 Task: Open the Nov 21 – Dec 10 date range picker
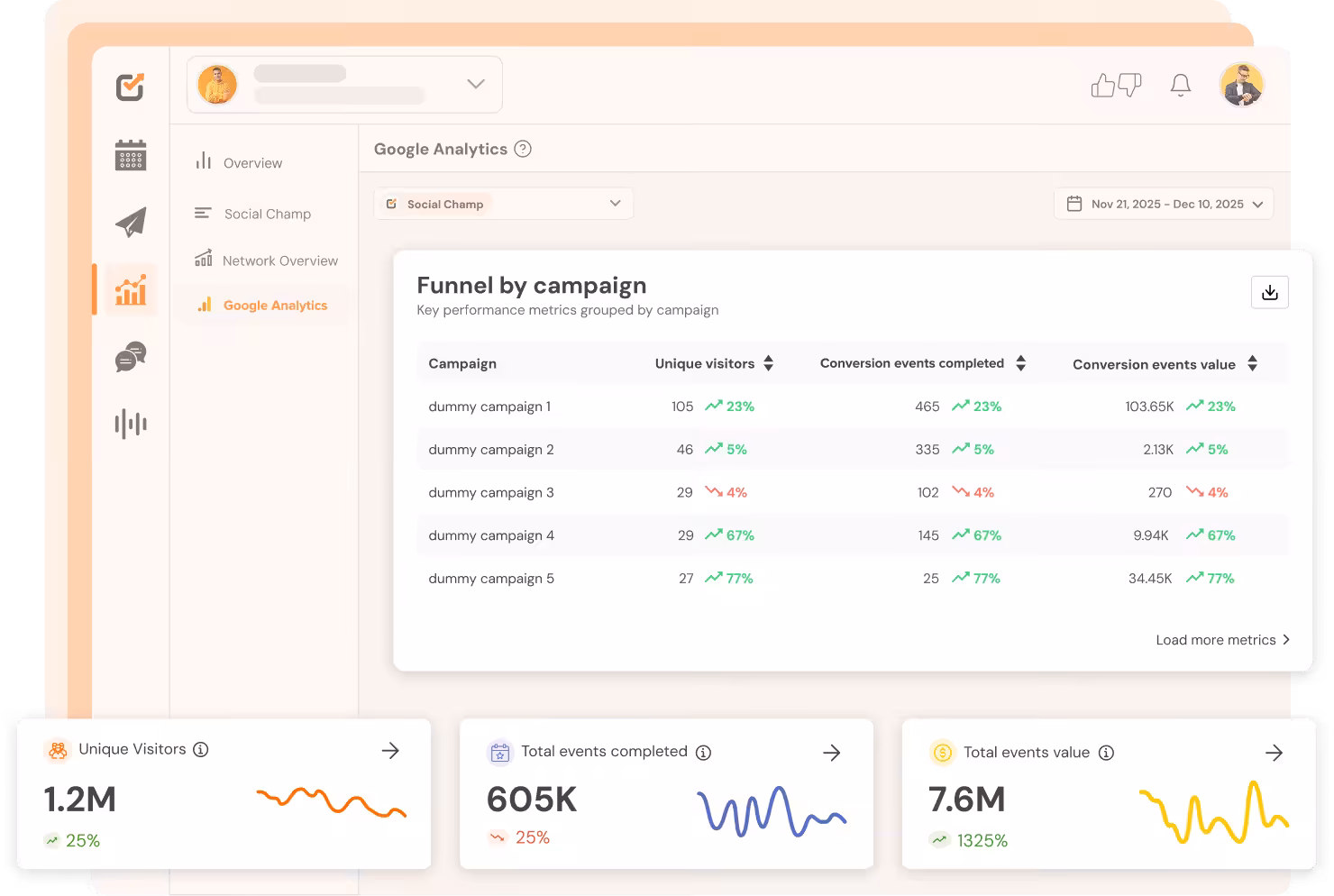coord(1163,204)
